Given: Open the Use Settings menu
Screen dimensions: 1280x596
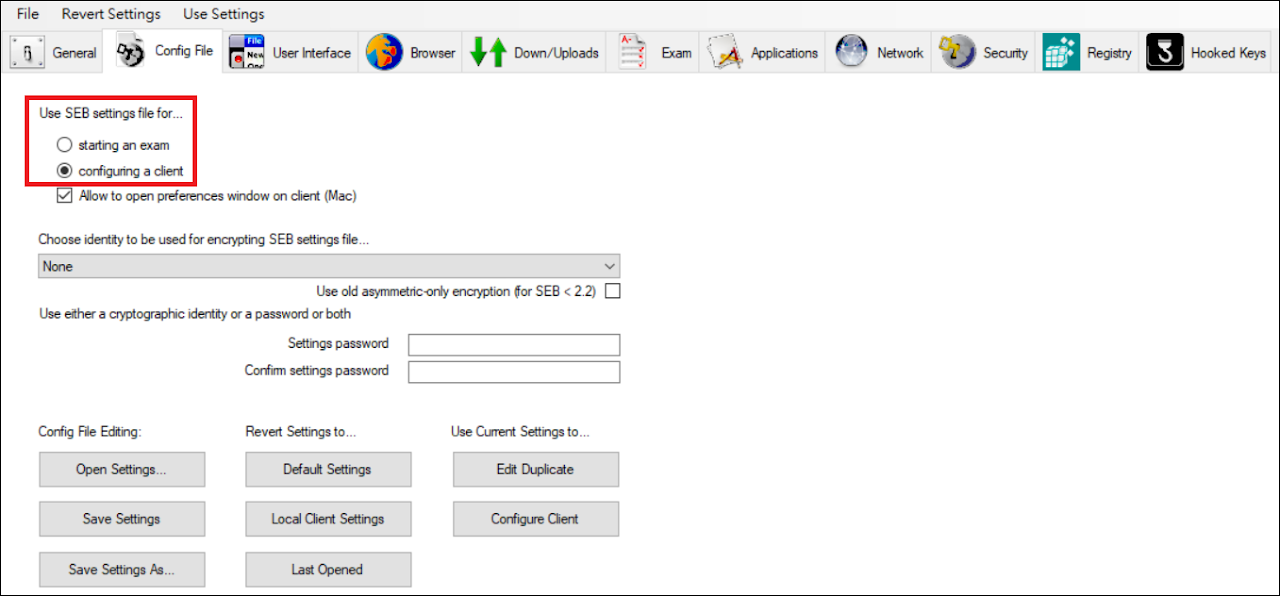Looking at the screenshot, I should coord(224,14).
